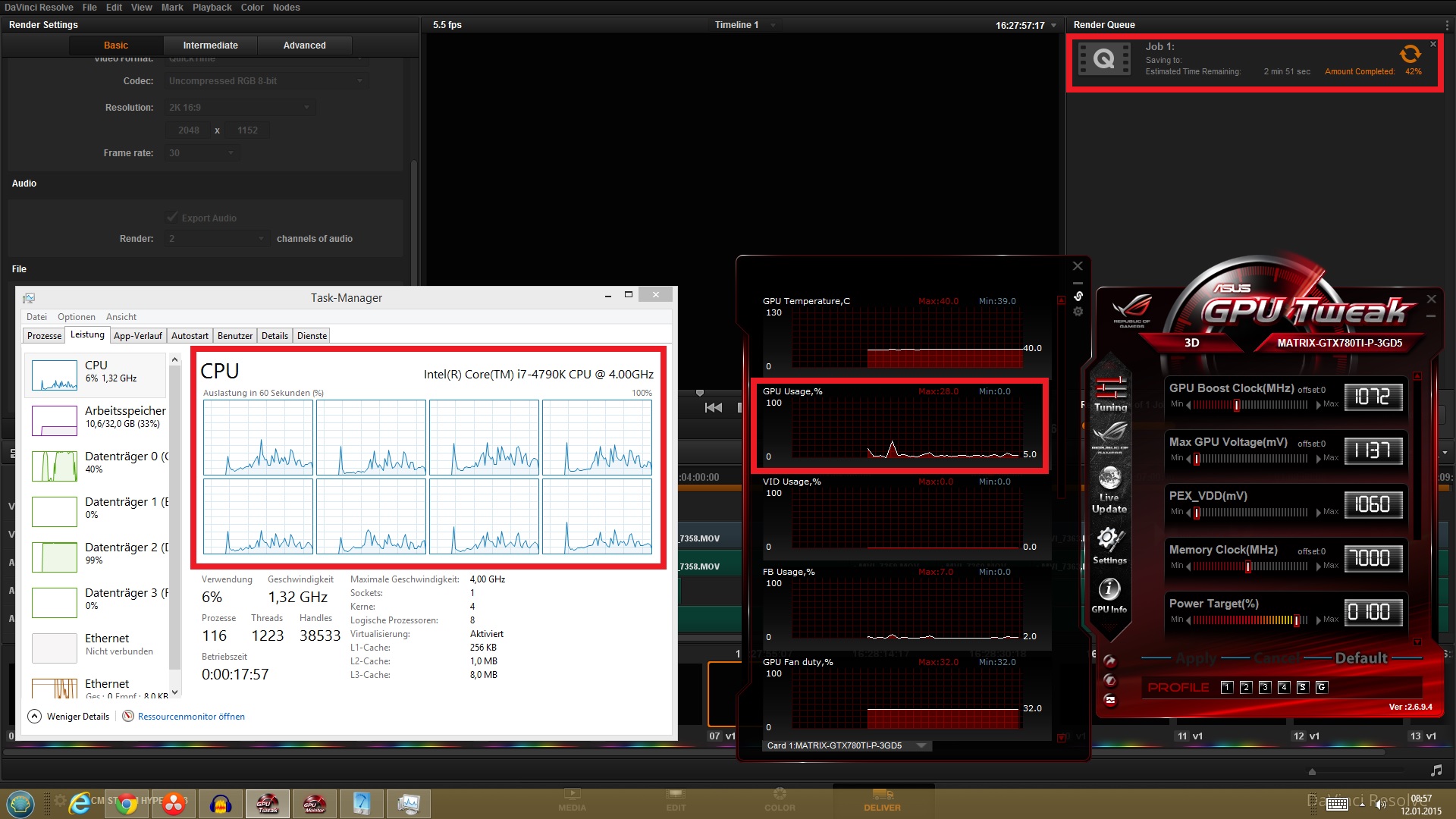1456x819 pixels.
Task: Click the GPU Tweak Live Update icon
Action: click(x=1108, y=485)
